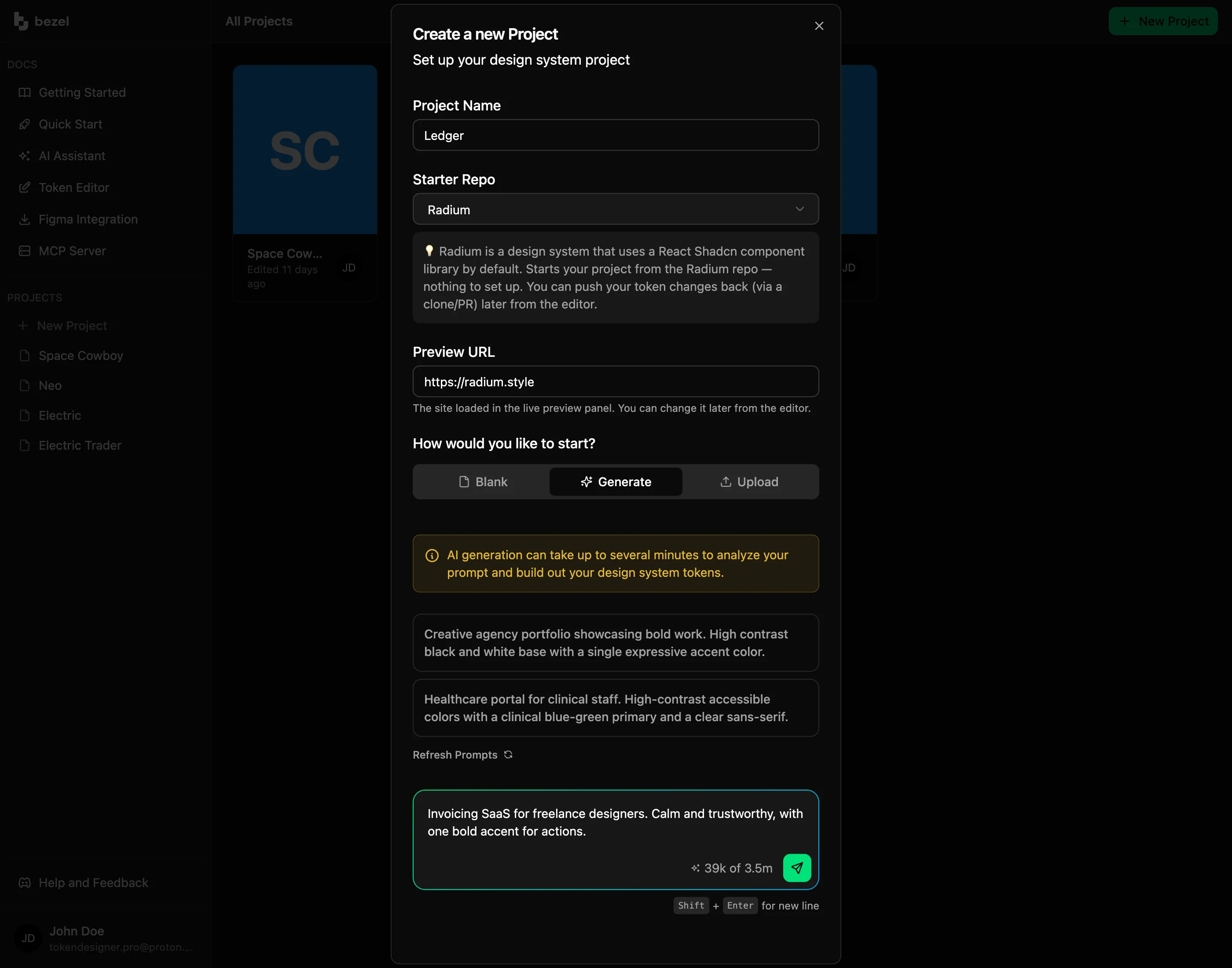This screenshot has width=1232, height=968.
Task: Click the file icon on Blank tab
Action: [464, 482]
